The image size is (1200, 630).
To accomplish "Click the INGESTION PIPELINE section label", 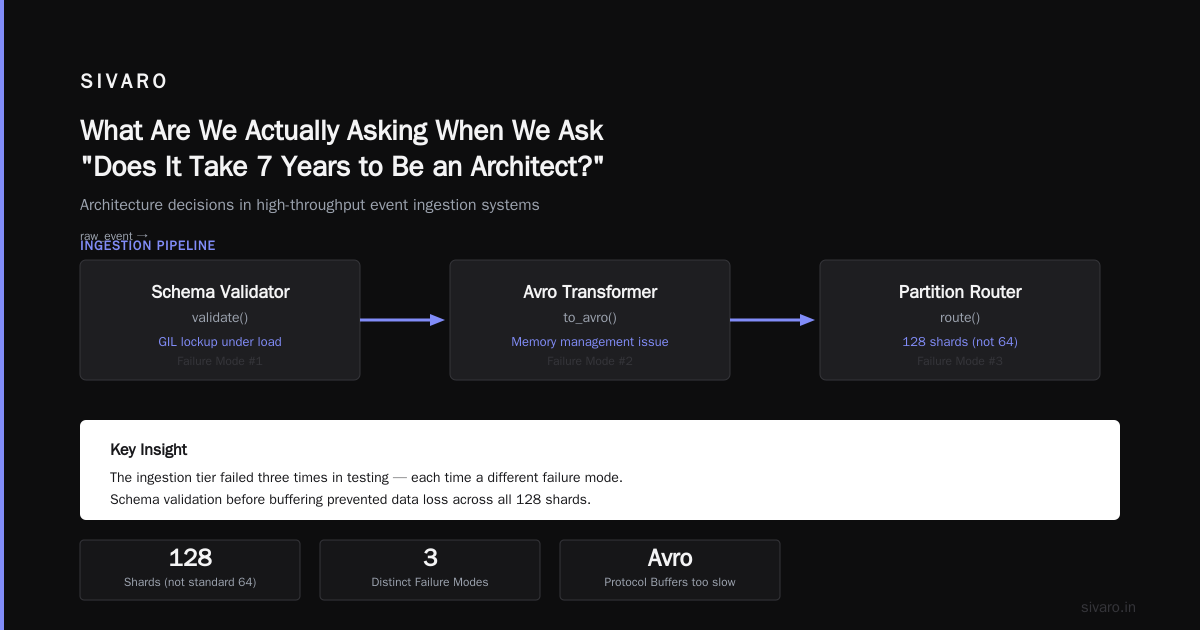I will pos(148,246).
